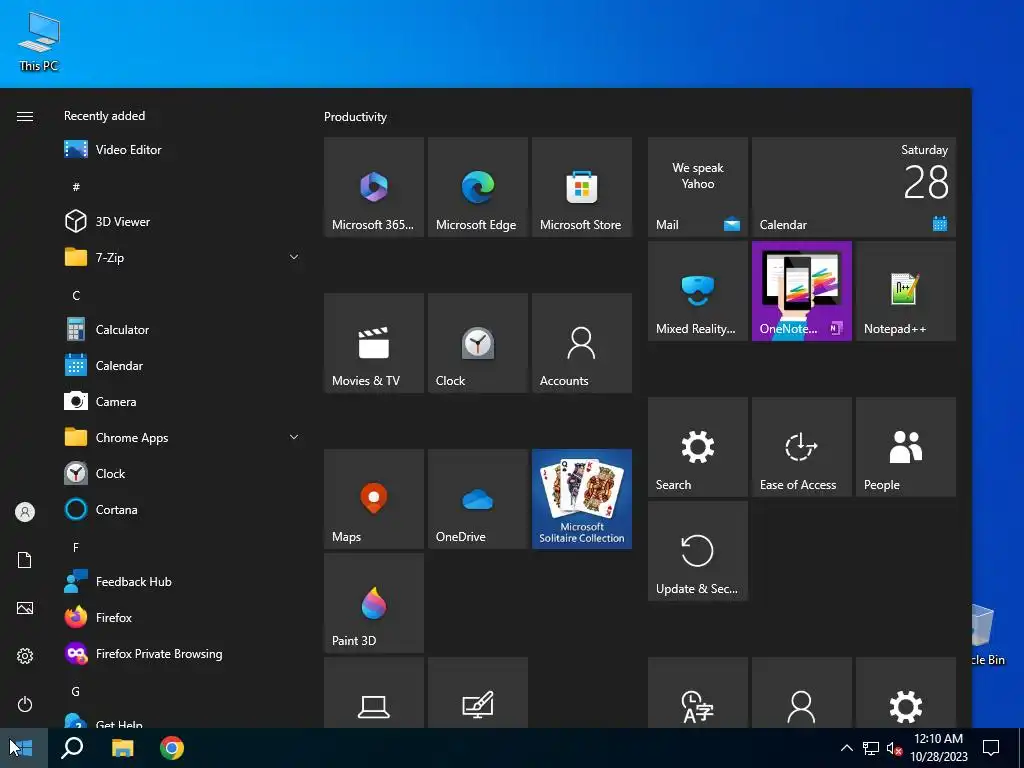Screen dimensions: 1024x768
Task: Open the Microsoft Store tile
Action: (582, 187)
